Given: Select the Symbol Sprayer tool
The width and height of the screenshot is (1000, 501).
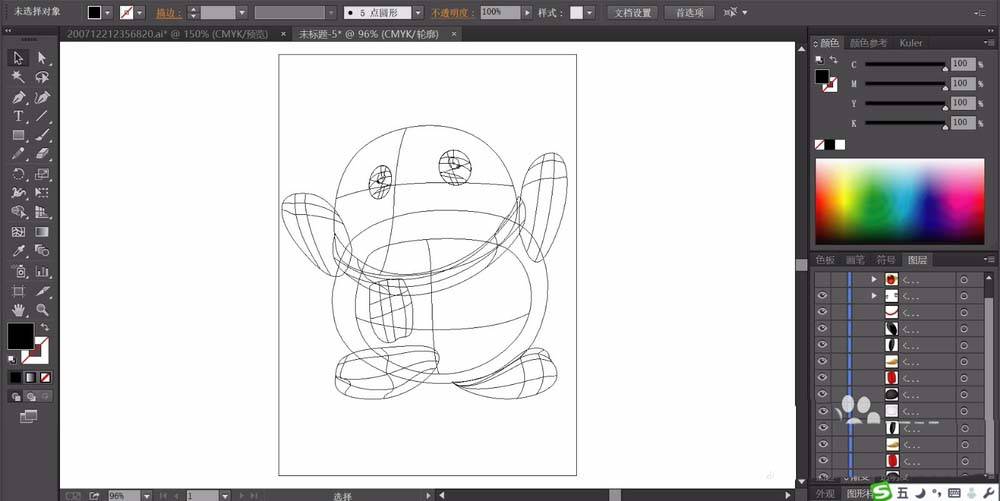Looking at the screenshot, I should (x=18, y=272).
